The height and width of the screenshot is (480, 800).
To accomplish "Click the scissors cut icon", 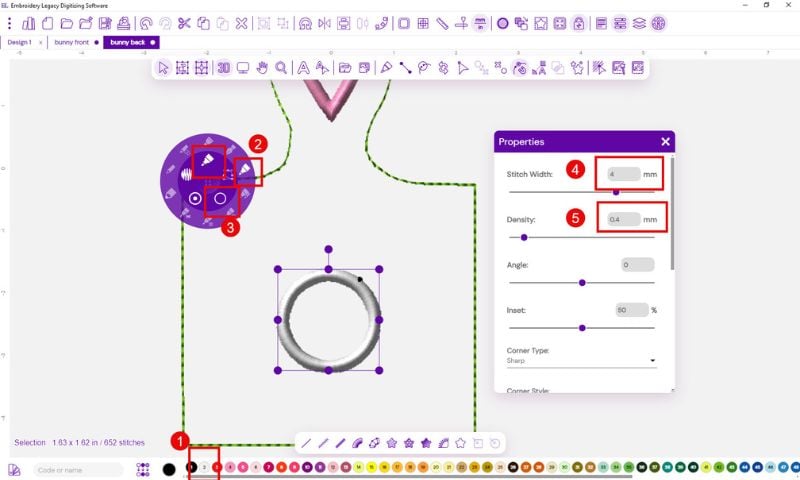I will [184, 22].
